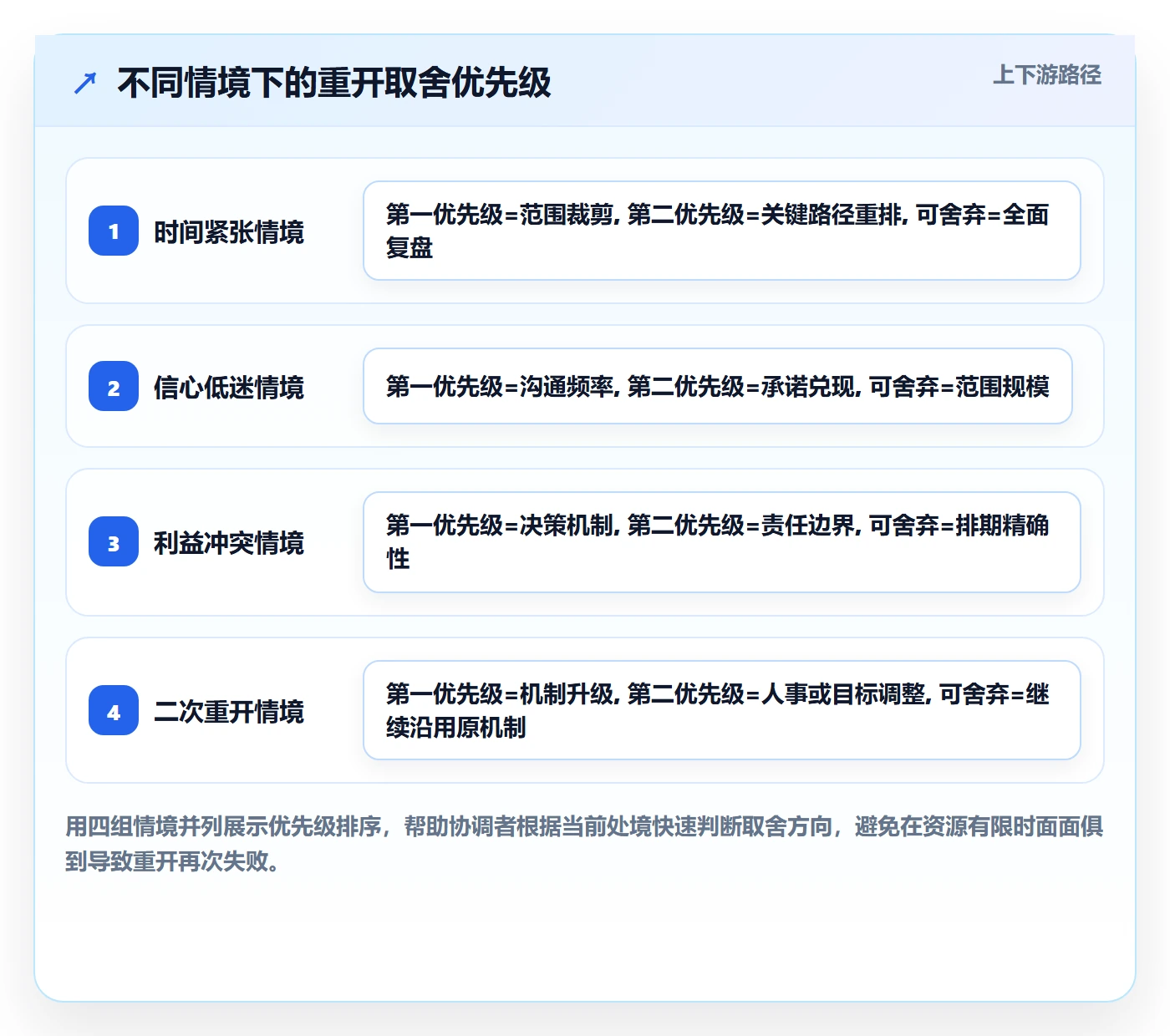Image resolution: width=1170 pixels, height=1036 pixels.
Task: Open the box starting 第一优先级=机制升级
Action: tap(722, 710)
